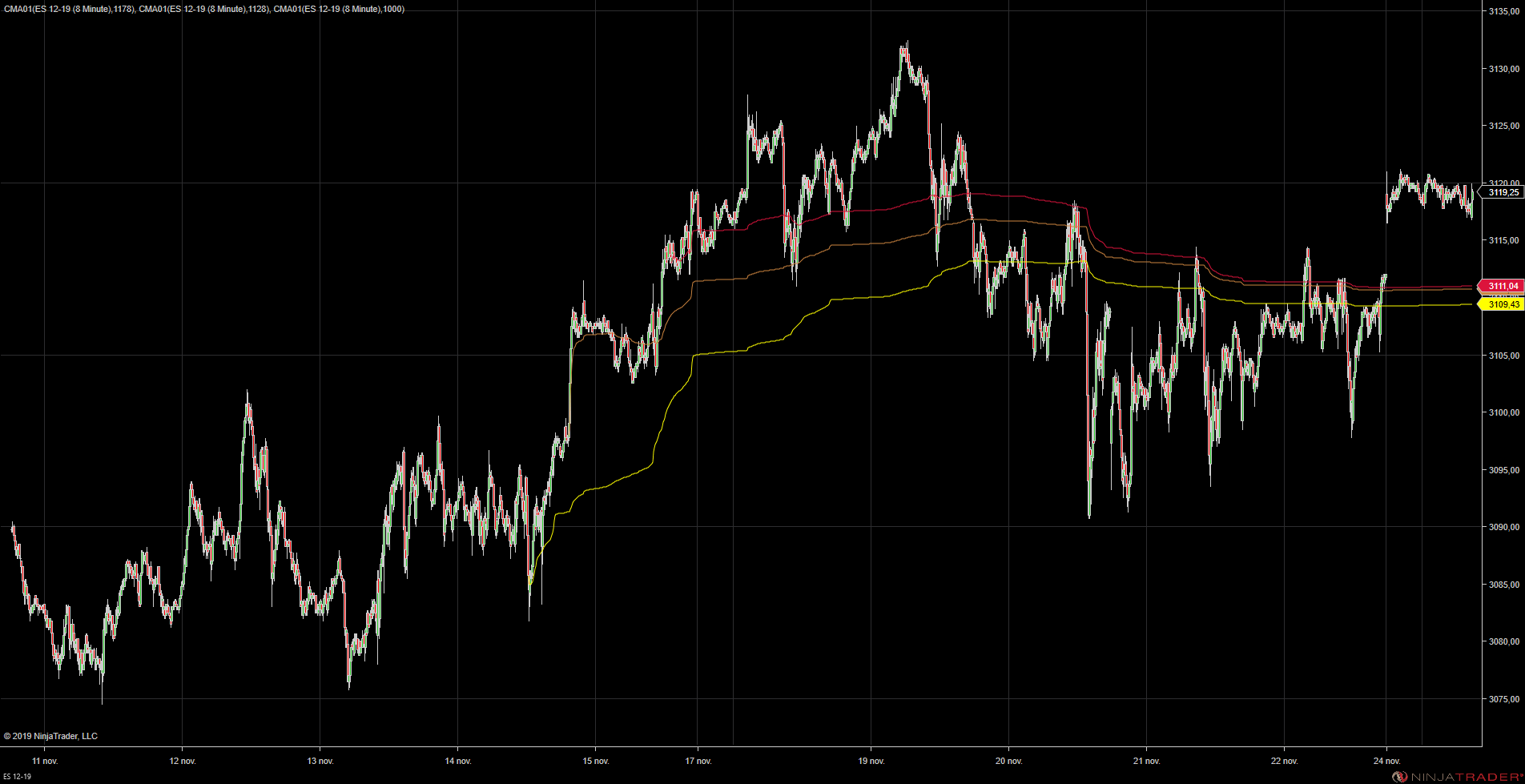
Task: Select the CMA01 indicator label ending 1000
Action: tap(339, 10)
